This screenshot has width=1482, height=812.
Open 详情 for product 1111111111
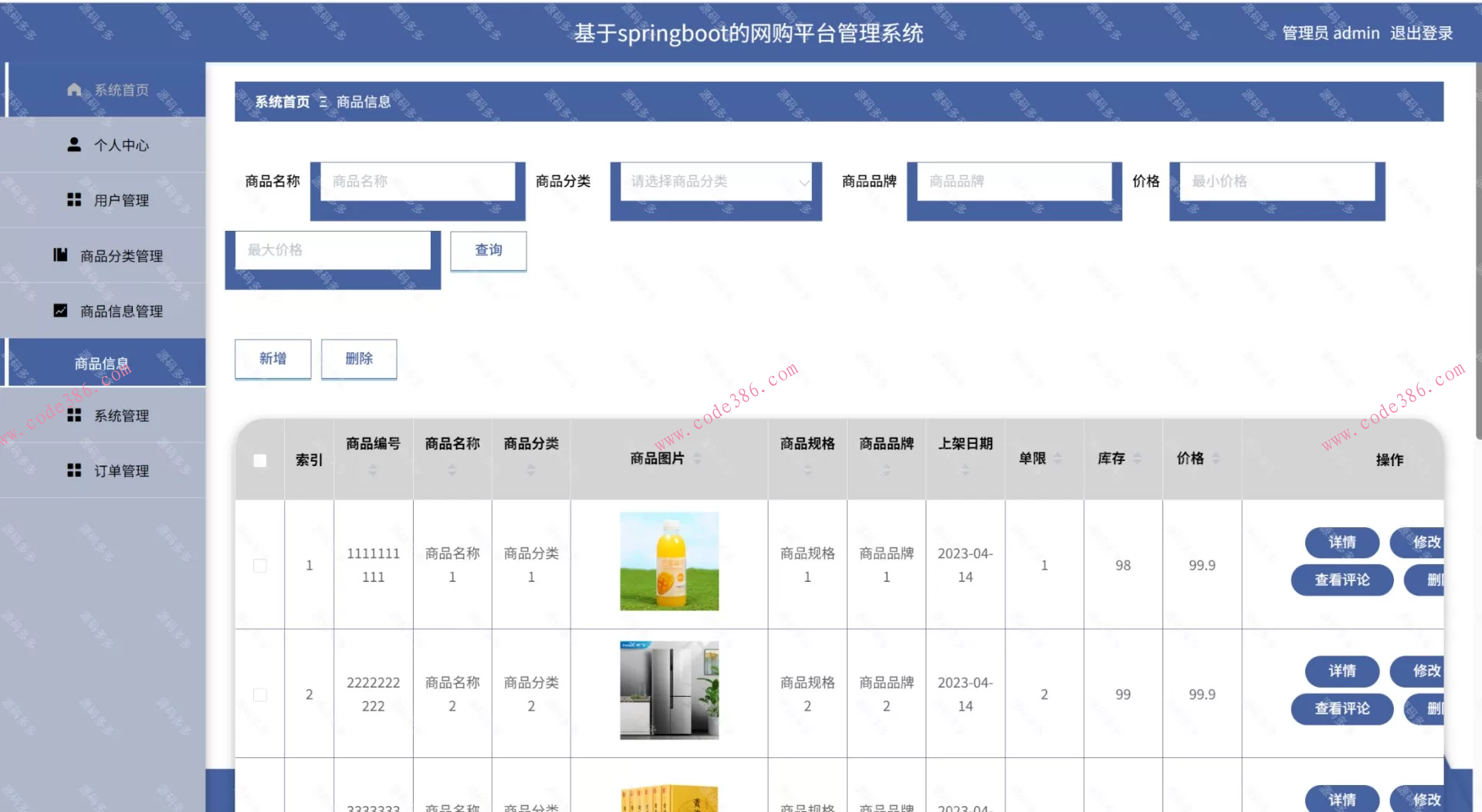pyautogui.click(x=1342, y=543)
